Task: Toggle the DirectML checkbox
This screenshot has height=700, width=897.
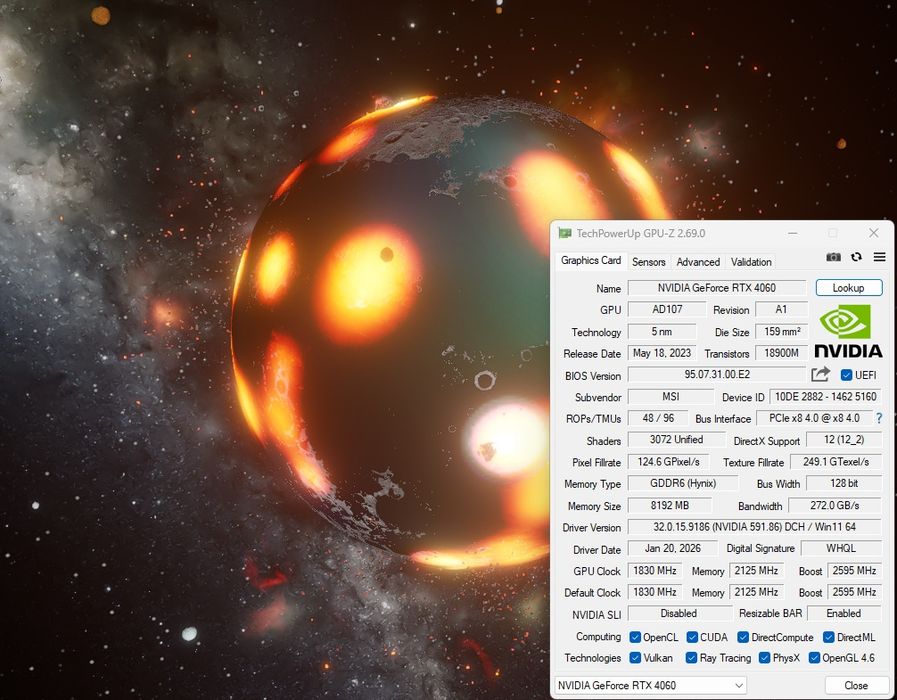Action: pyautogui.click(x=828, y=637)
